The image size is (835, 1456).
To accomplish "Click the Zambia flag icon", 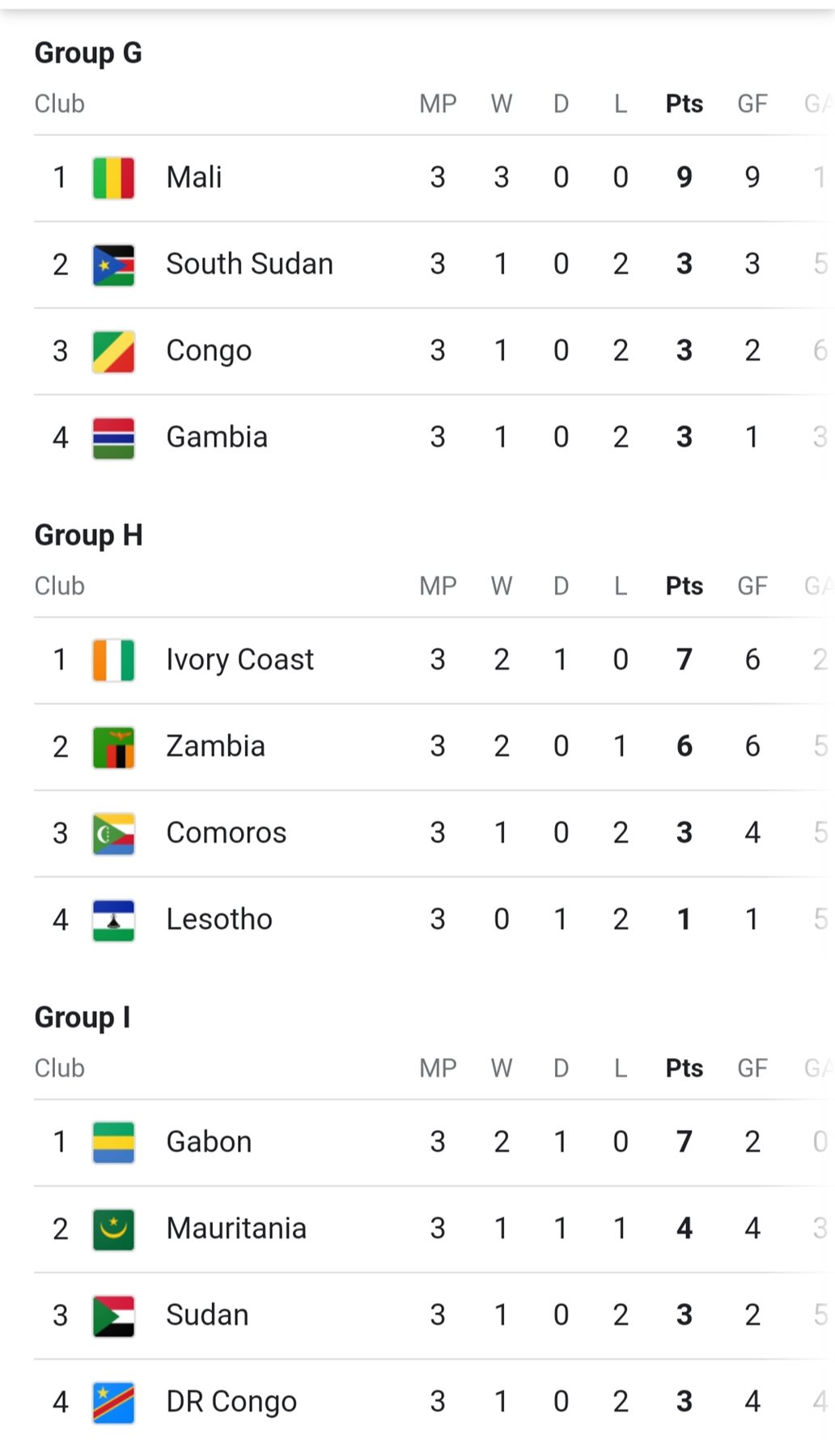I will coord(113,747).
